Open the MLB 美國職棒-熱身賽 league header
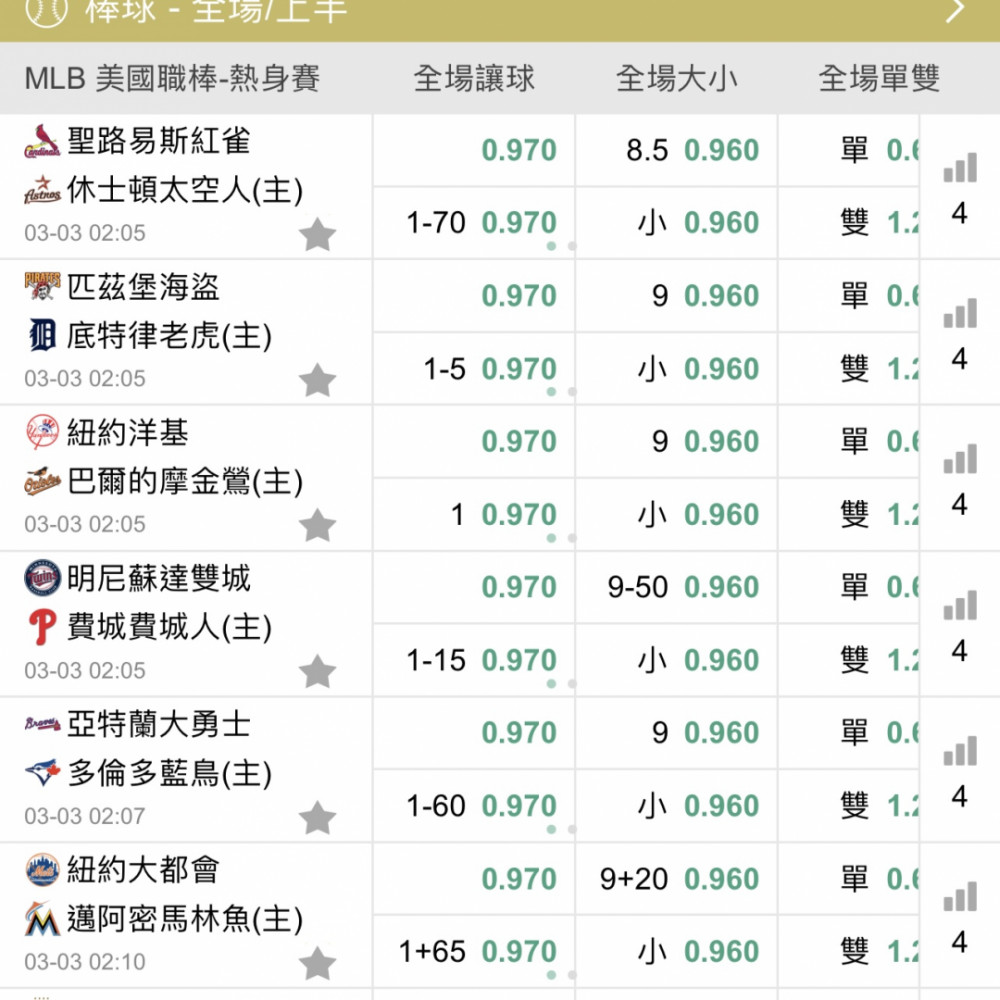The width and height of the screenshot is (1000, 1000). 172,78
